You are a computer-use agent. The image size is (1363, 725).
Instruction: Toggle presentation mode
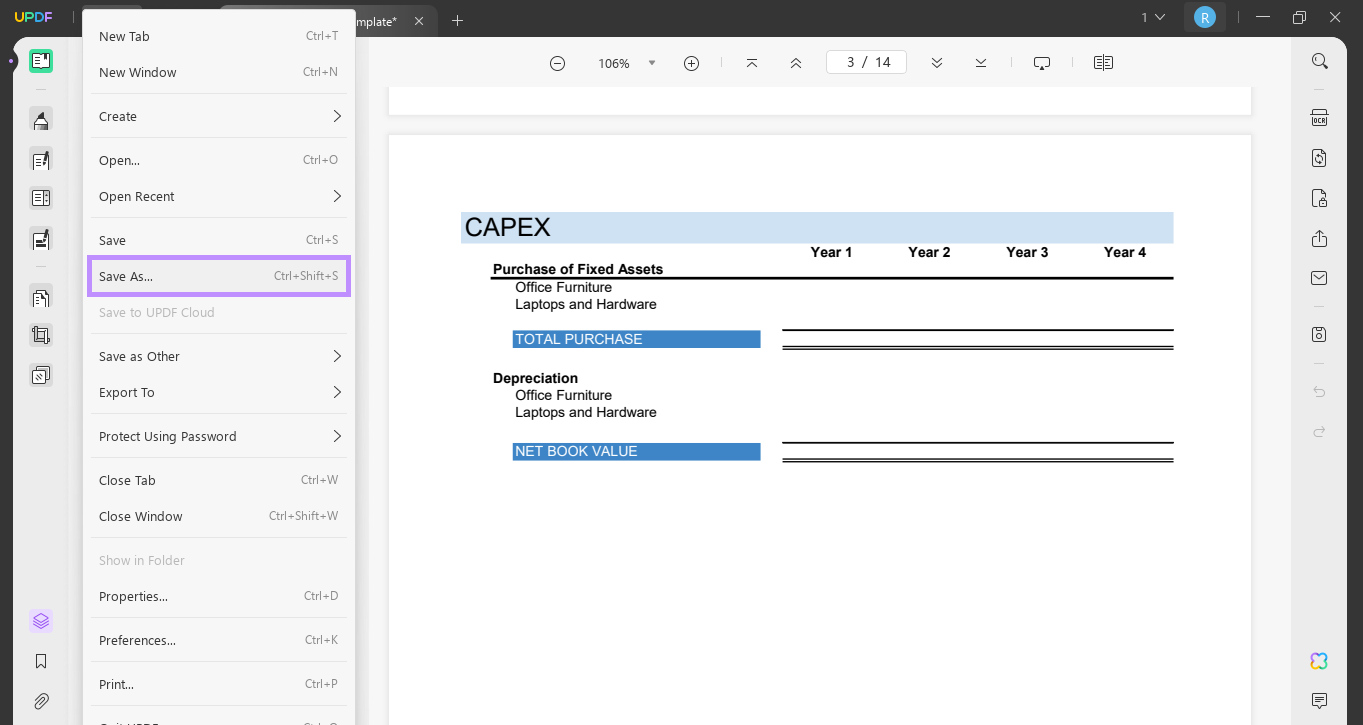pos(1042,62)
